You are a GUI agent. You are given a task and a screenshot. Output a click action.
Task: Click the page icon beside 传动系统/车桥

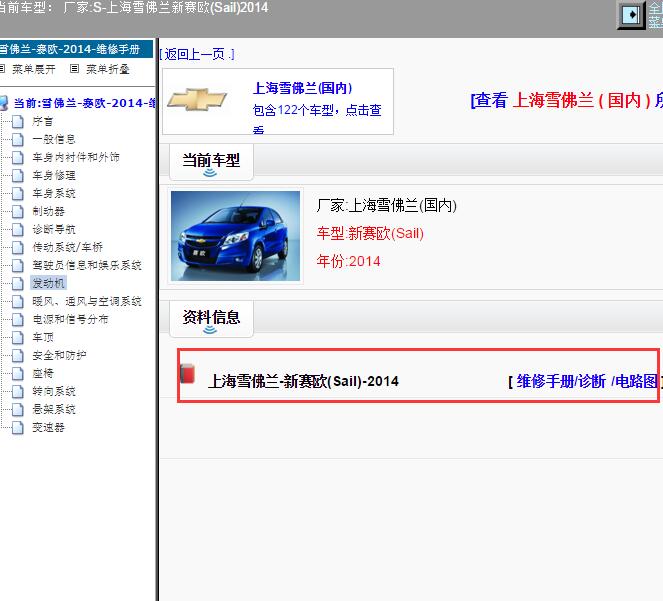tap(18, 247)
